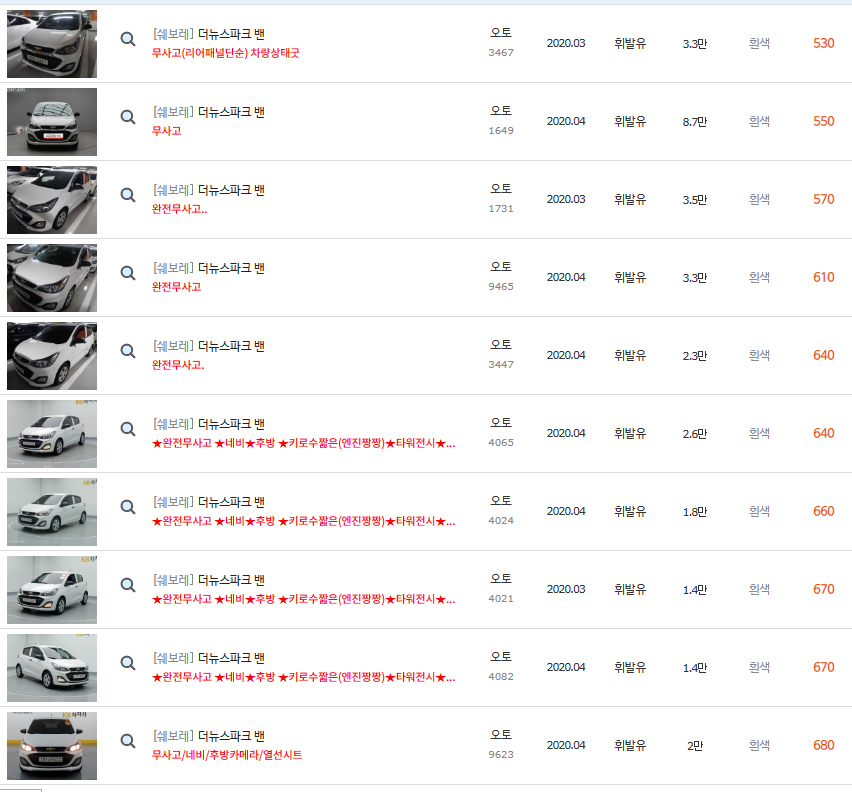Viewport: 852px width, 792px height.
Task: Click starred red description in 4065 row
Action: 304,443
